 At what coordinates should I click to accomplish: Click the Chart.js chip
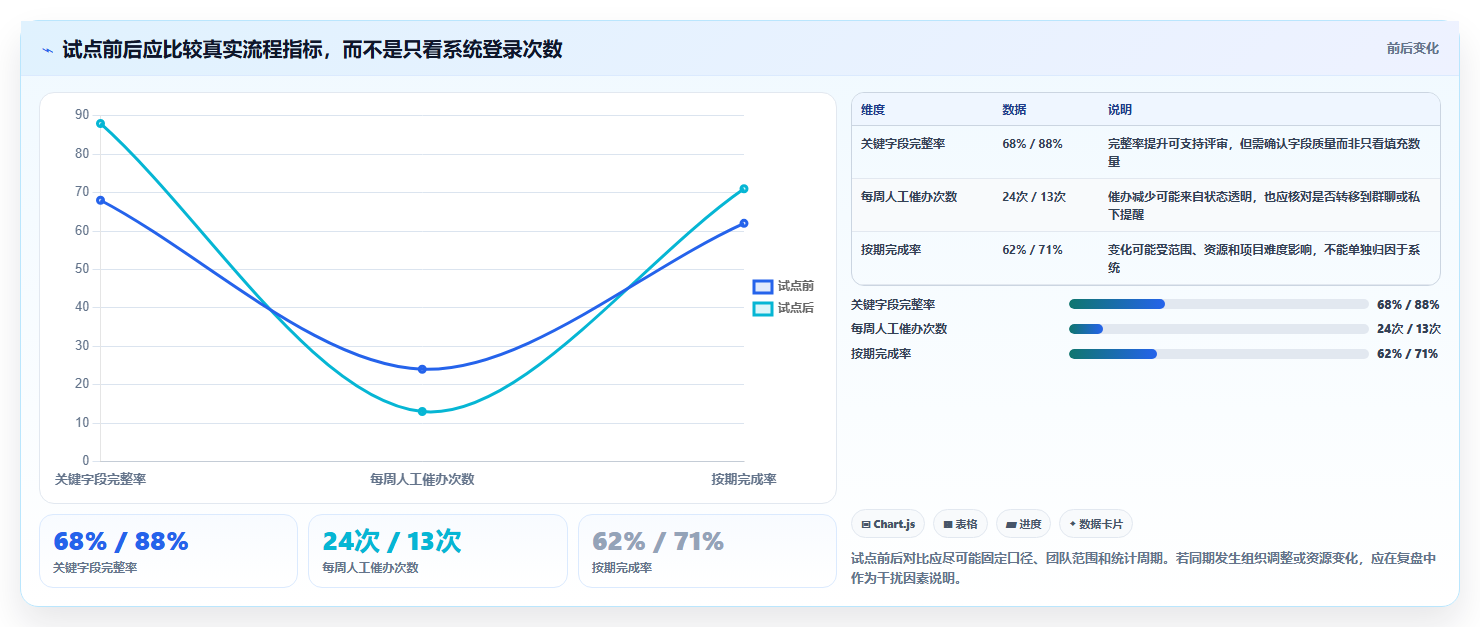point(888,524)
